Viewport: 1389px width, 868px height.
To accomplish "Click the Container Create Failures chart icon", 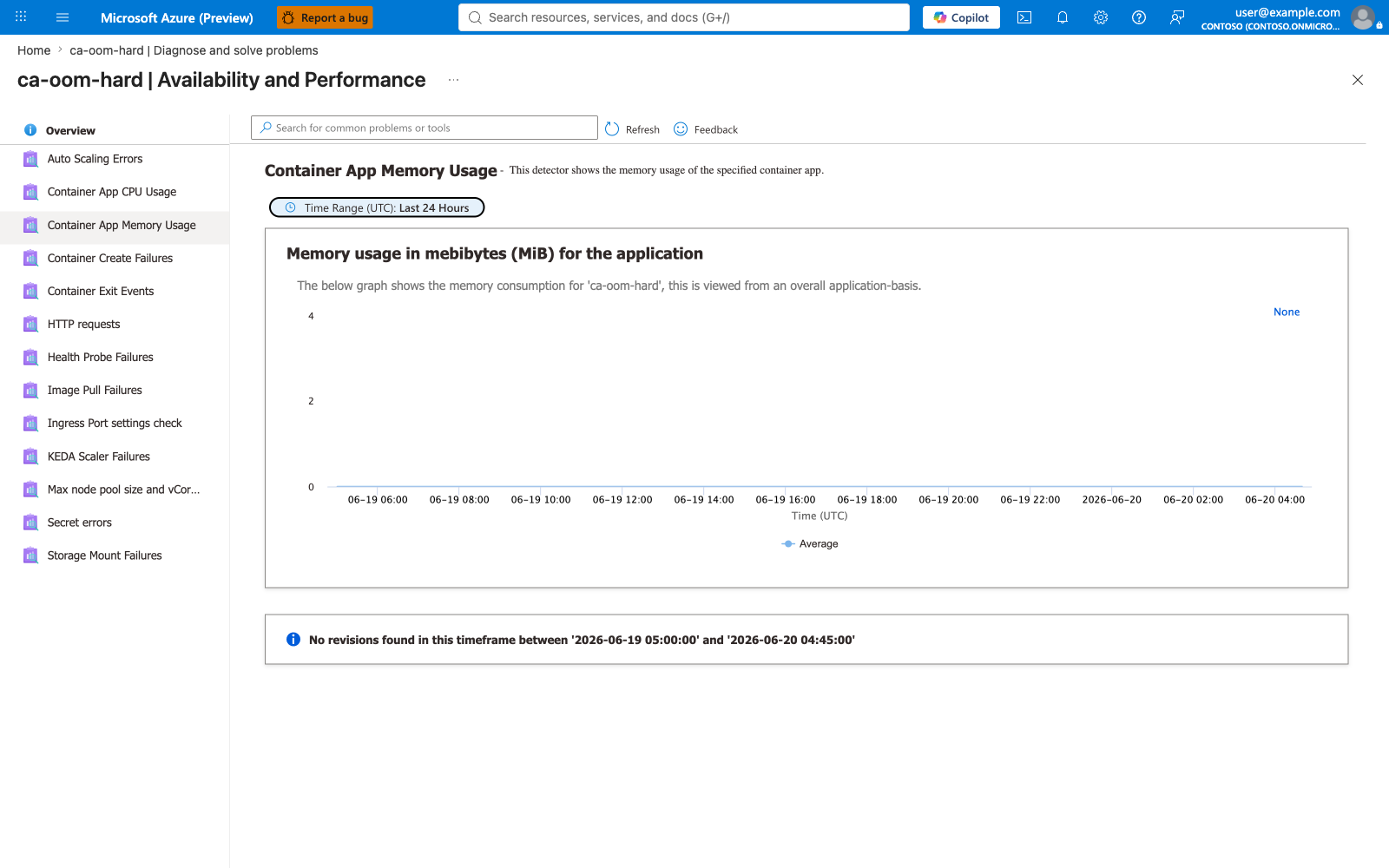I will point(30,258).
